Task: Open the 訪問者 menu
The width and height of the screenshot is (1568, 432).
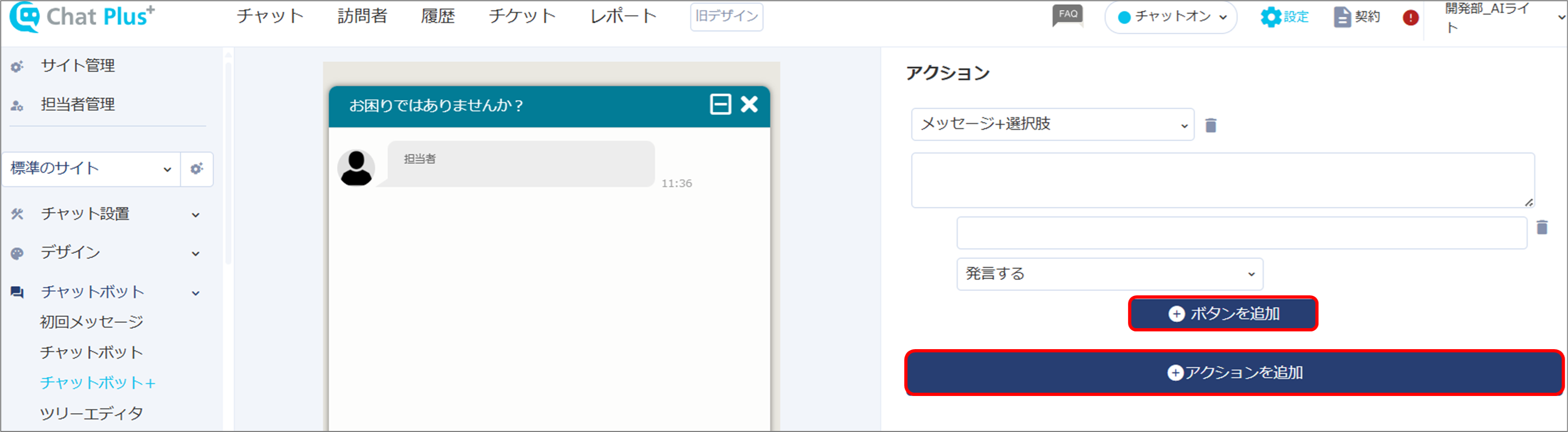Action: point(363,16)
